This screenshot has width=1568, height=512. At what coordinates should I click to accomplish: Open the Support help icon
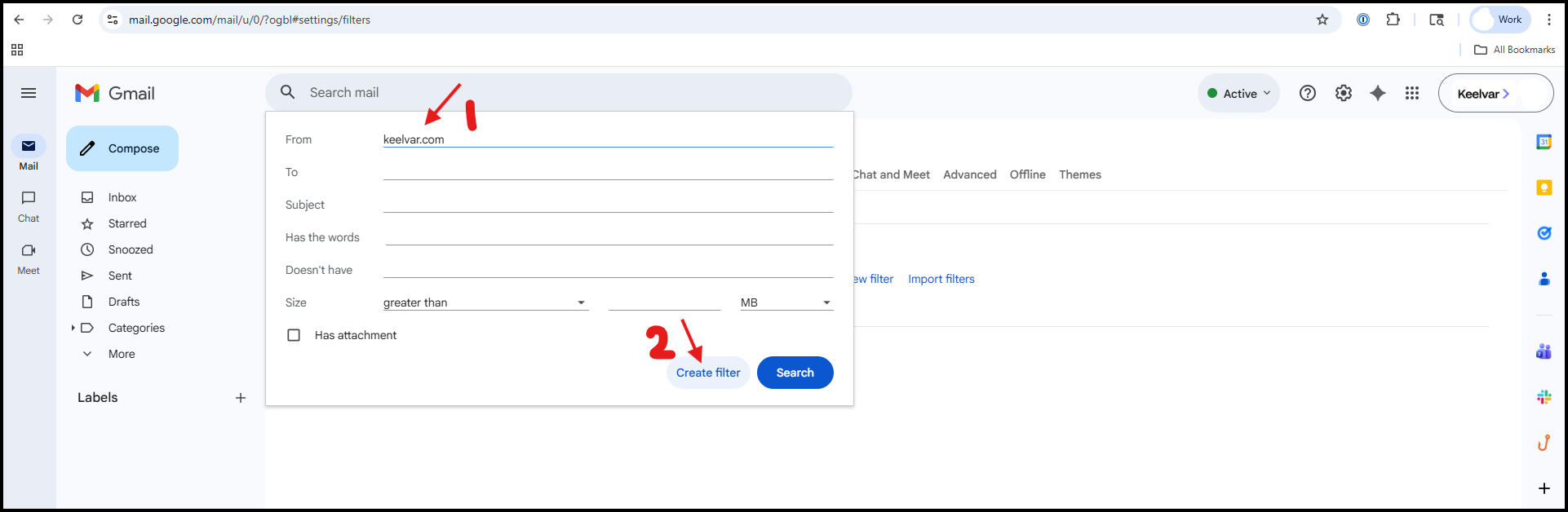coord(1308,93)
